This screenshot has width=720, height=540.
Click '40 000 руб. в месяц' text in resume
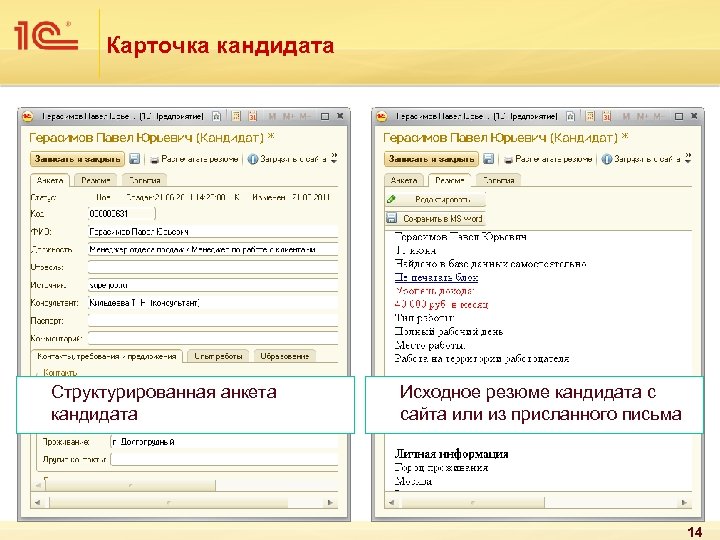(x=441, y=304)
